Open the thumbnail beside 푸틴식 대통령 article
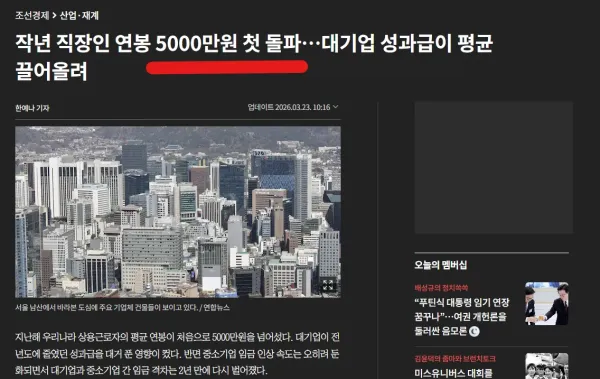Screen dimensions: 600x379 pos(546,304)
